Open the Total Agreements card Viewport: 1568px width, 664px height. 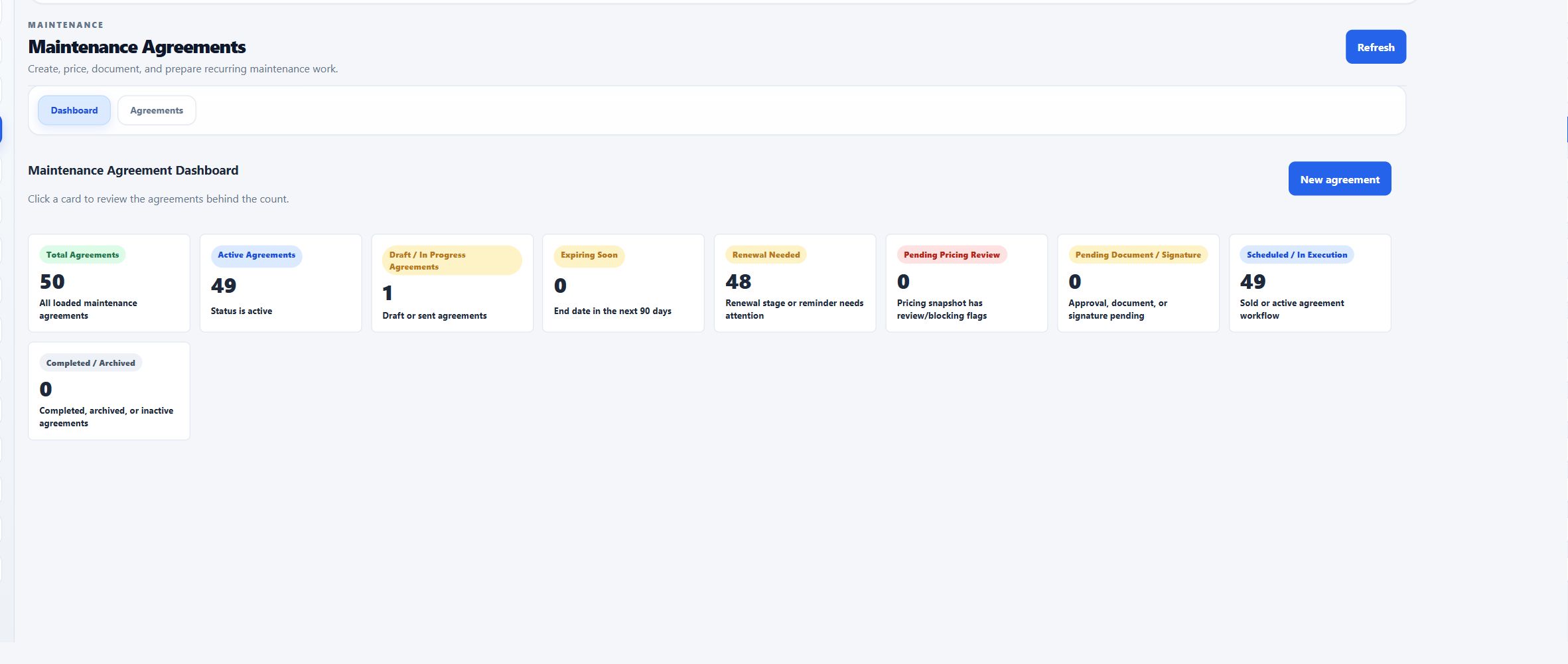(x=109, y=283)
